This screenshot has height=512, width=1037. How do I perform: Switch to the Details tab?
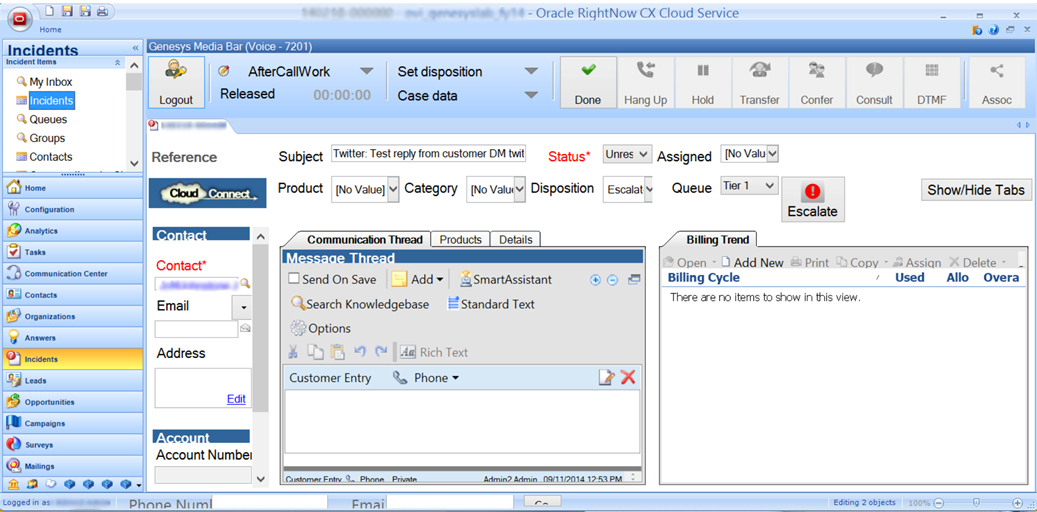pos(516,240)
